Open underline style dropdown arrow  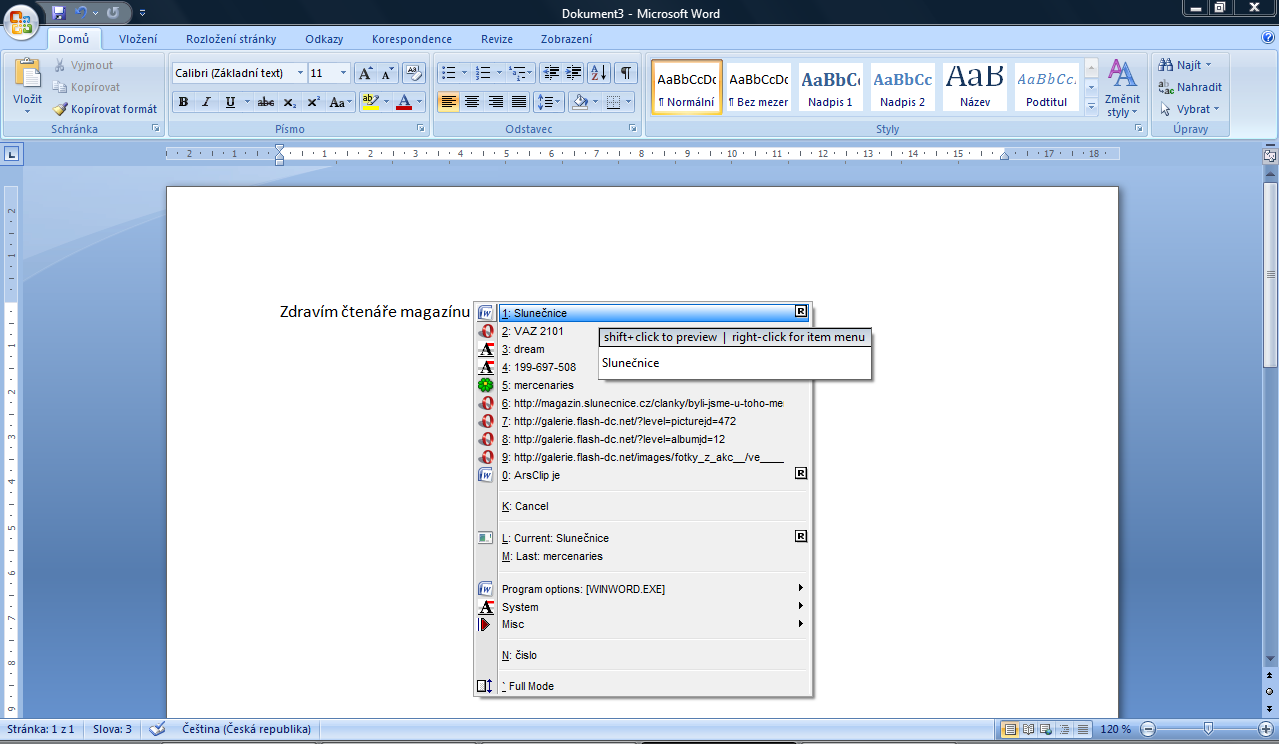[247, 102]
